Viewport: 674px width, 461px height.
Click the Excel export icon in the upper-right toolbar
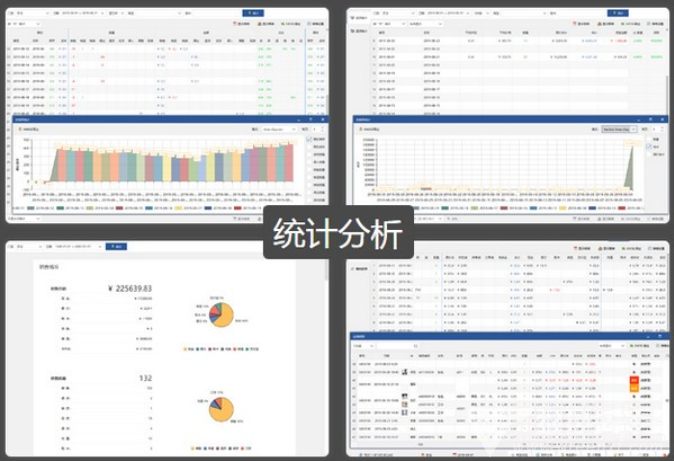pyautogui.click(x=623, y=24)
